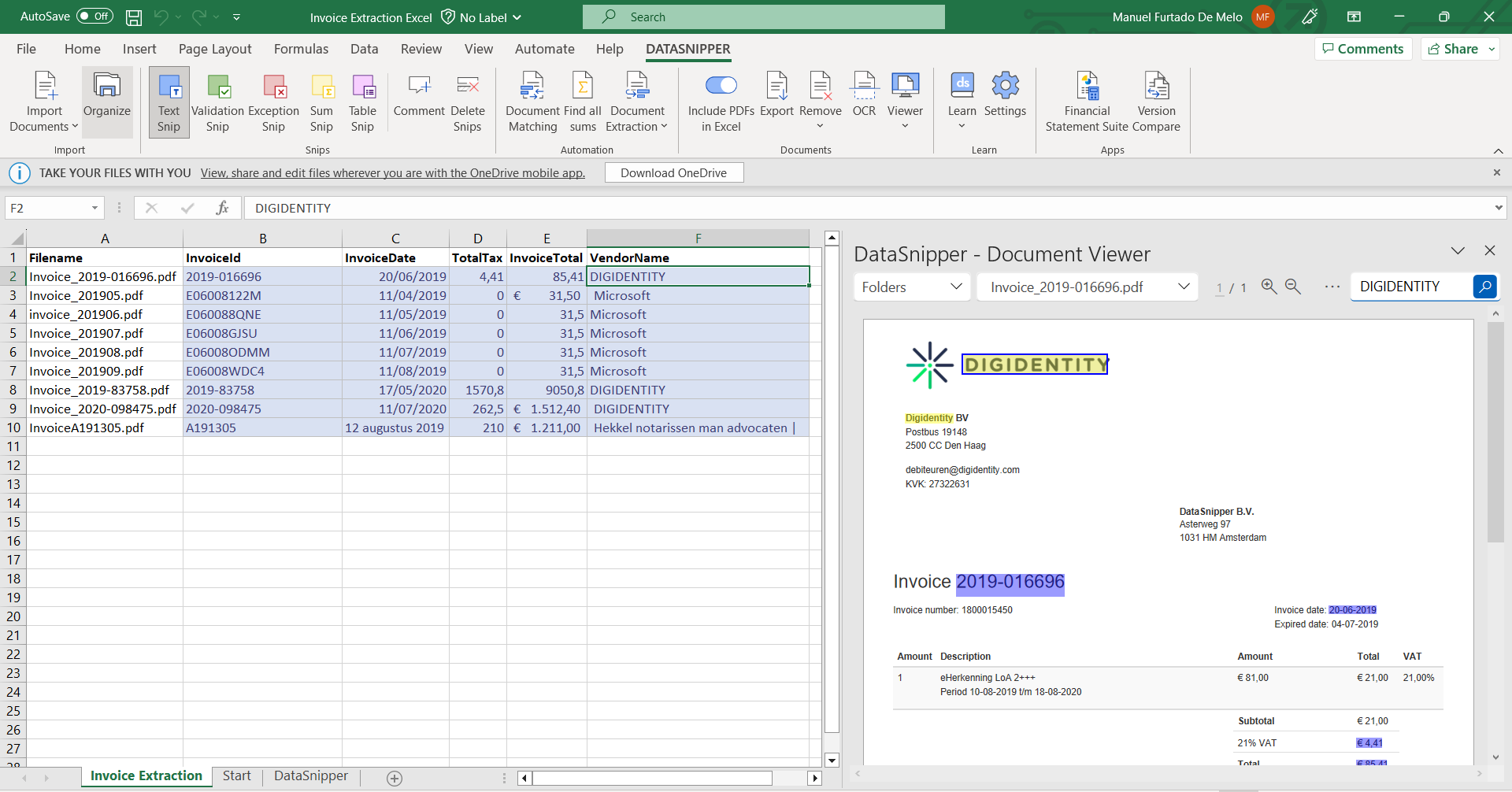This screenshot has height=792, width=1512.
Task: Select the Exception Snip tool
Action: [x=273, y=102]
